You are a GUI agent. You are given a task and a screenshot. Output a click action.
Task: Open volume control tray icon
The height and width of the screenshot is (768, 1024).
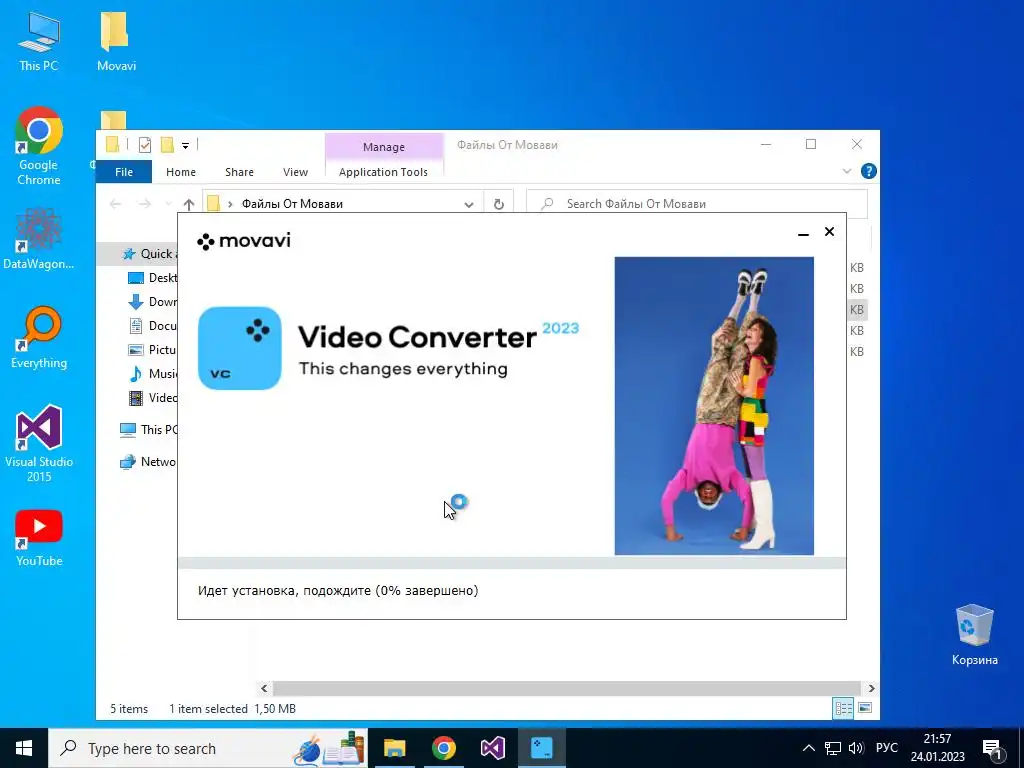click(856, 748)
